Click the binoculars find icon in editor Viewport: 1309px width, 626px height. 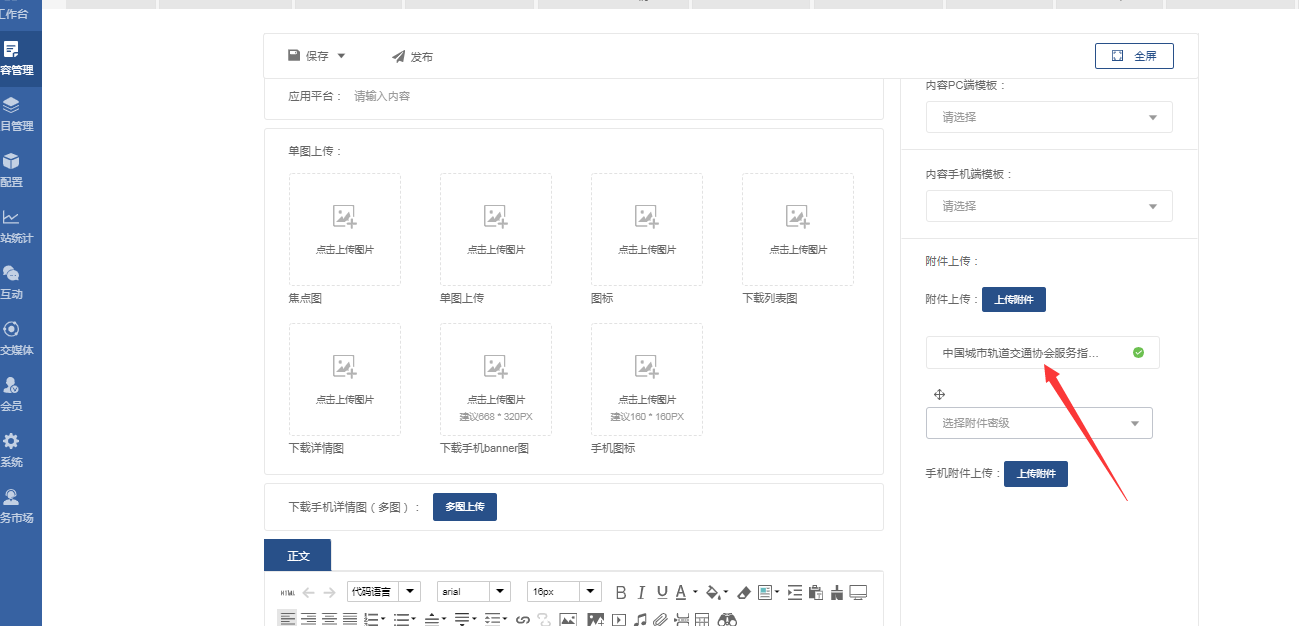click(727, 619)
